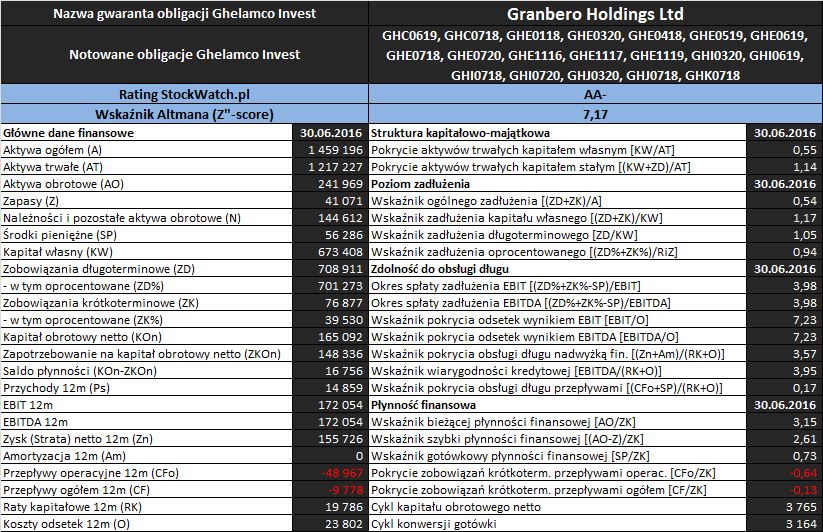Click the value '41 071'

(x=344, y=201)
